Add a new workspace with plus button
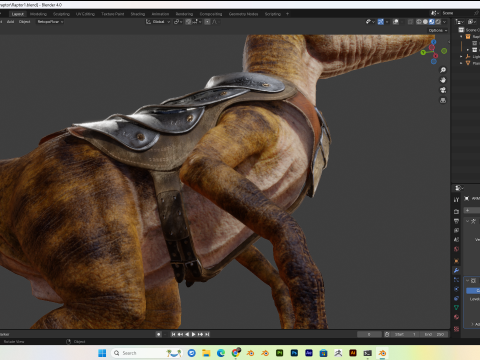Viewport: 480px width, 360px height. [x=287, y=14]
